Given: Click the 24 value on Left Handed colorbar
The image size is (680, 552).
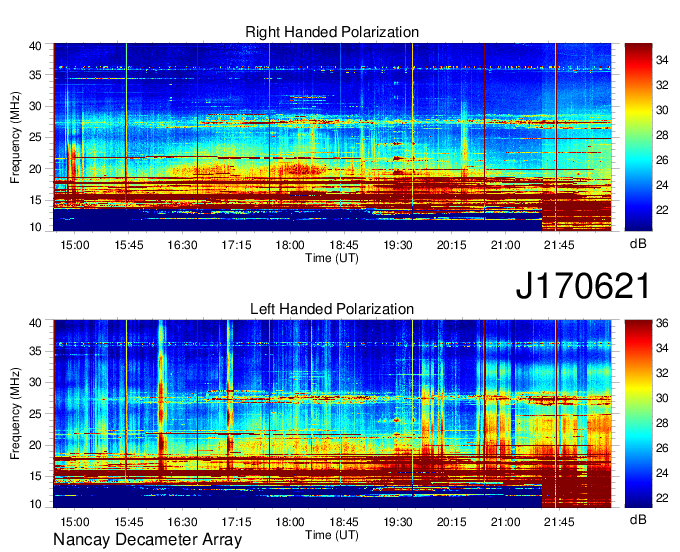Looking at the screenshot, I should [662, 473].
